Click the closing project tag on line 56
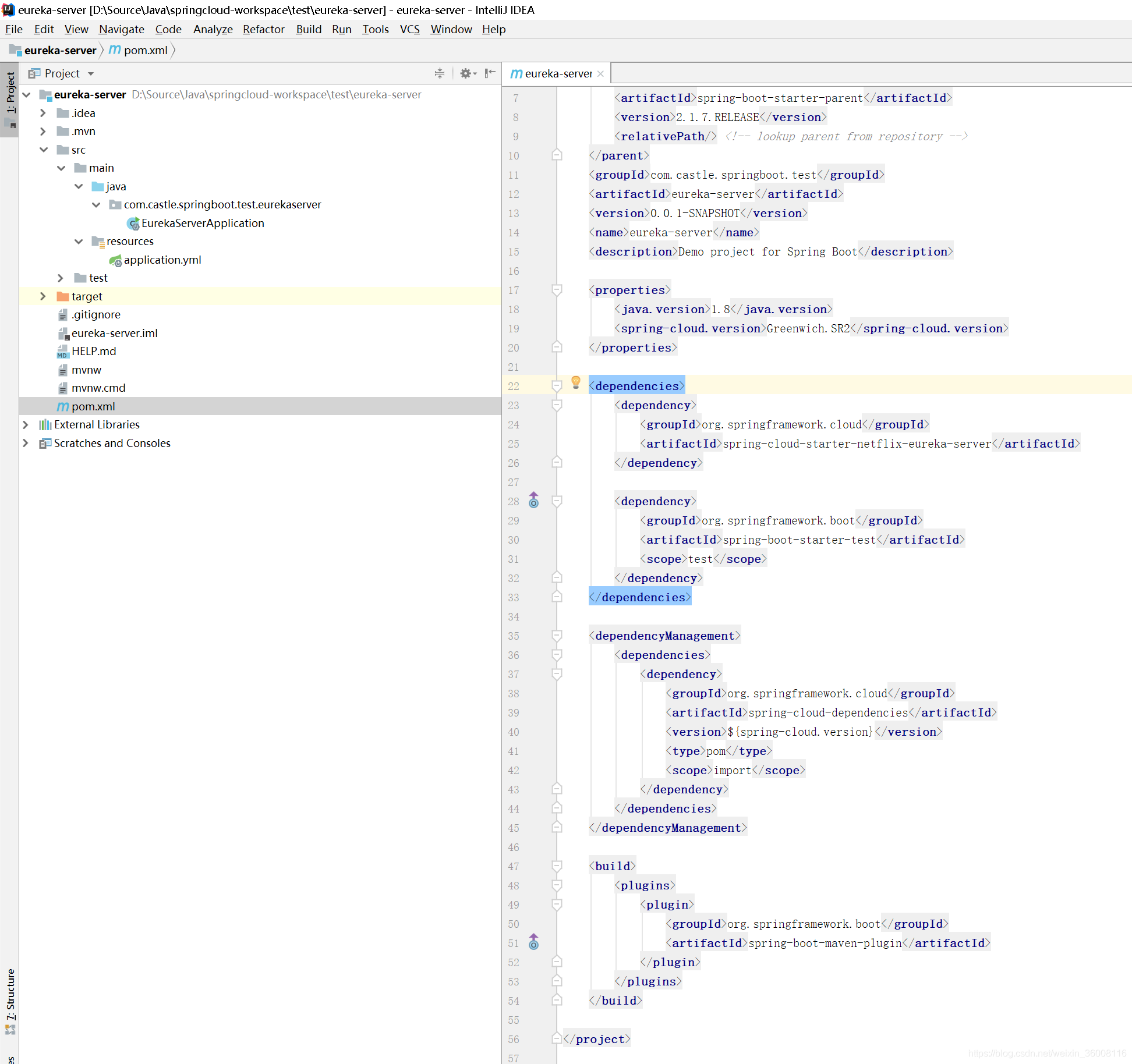Screen dimensions: 1132x1064 pos(597,1039)
